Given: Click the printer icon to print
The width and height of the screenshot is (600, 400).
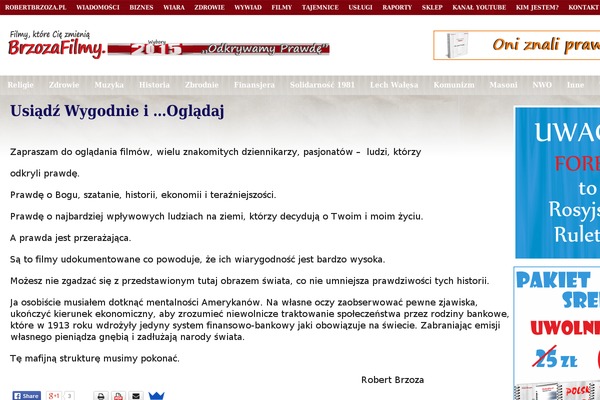Looking at the screenshot, I should coord(101,396).
